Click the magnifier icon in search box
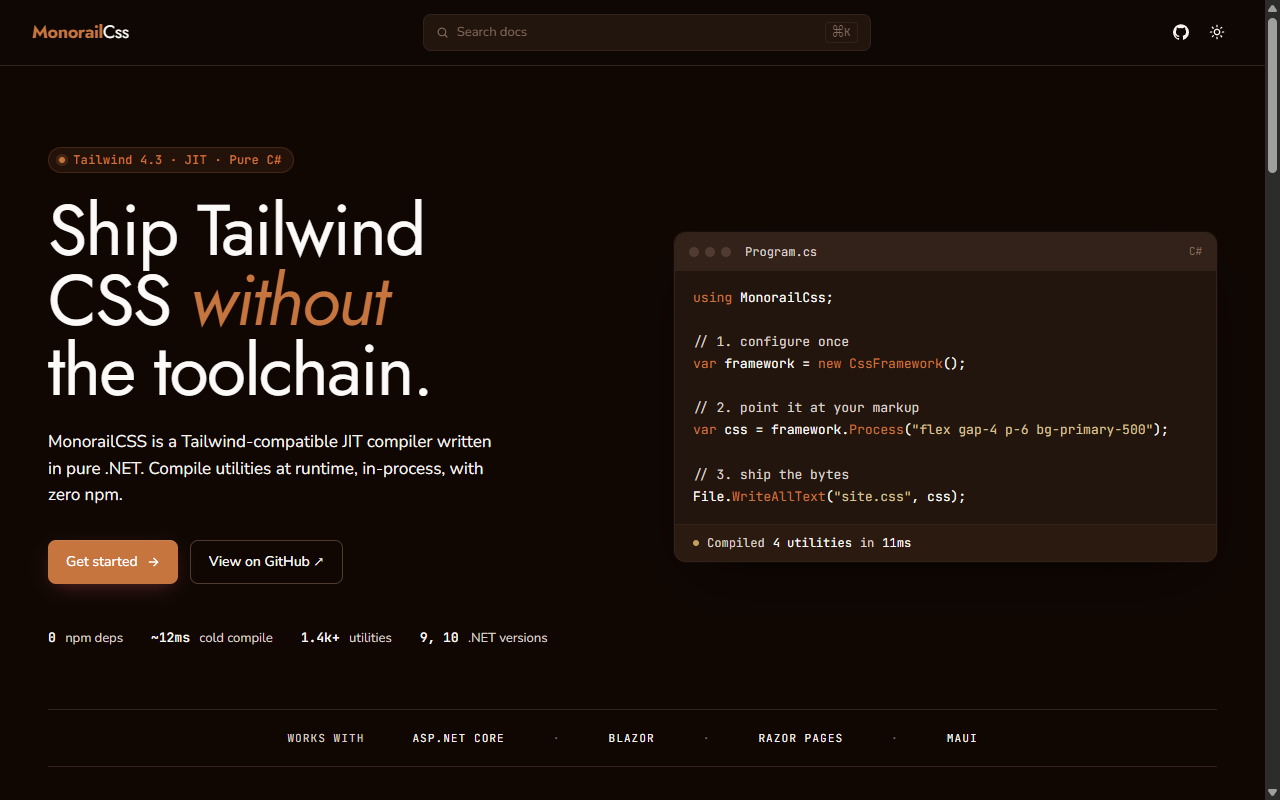Image resolution: width=1280 pixels, height=800 pixels. [442, 32]
